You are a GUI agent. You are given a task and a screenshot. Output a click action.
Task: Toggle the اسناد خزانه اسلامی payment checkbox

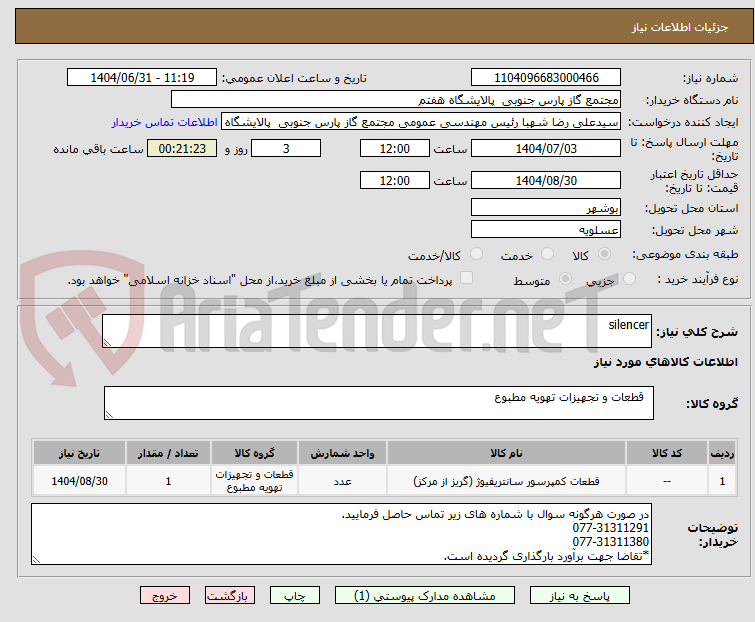(466, 278)
